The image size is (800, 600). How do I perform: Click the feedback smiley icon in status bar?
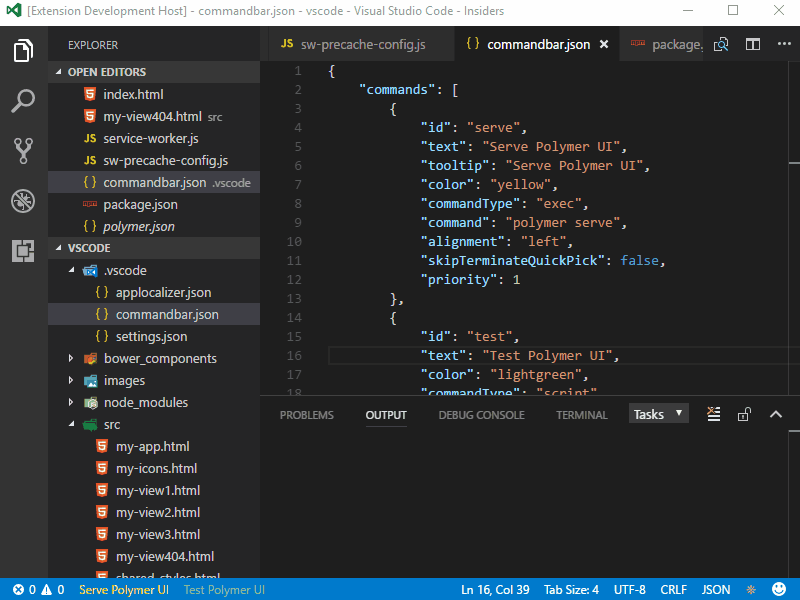779,589
